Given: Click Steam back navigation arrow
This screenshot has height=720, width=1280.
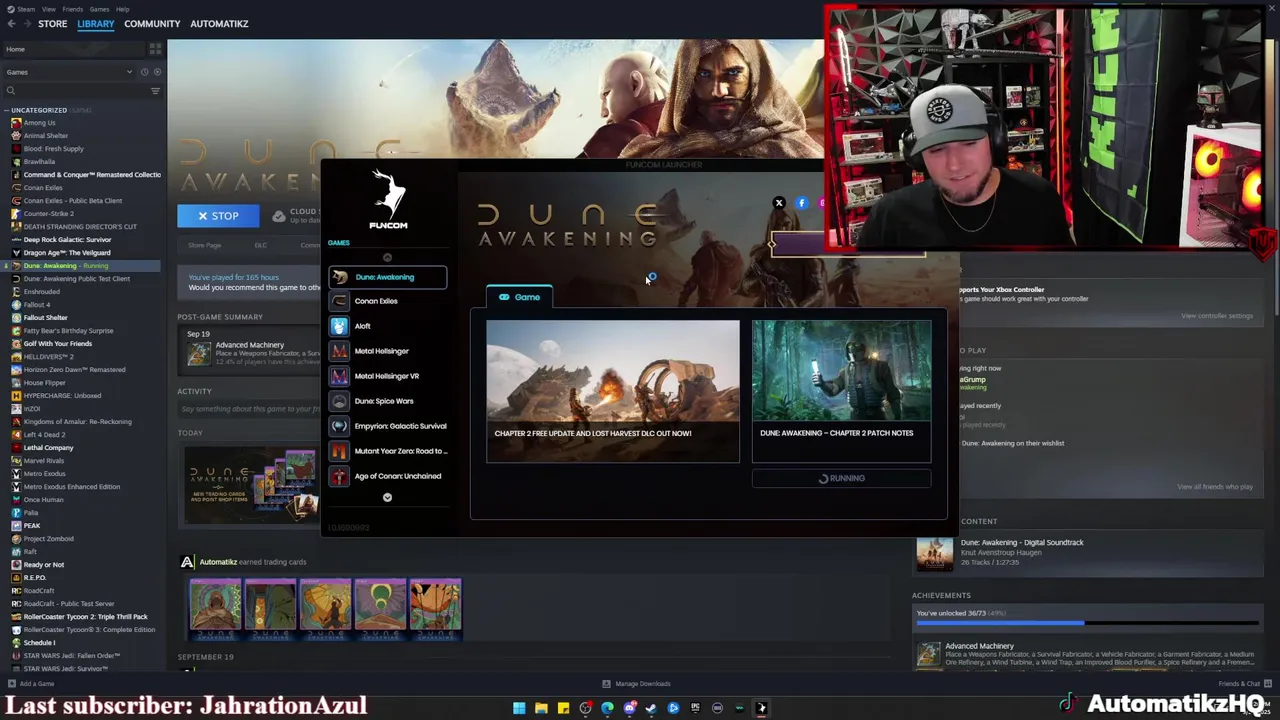Looking at the screenshot, I should point(9,23).
